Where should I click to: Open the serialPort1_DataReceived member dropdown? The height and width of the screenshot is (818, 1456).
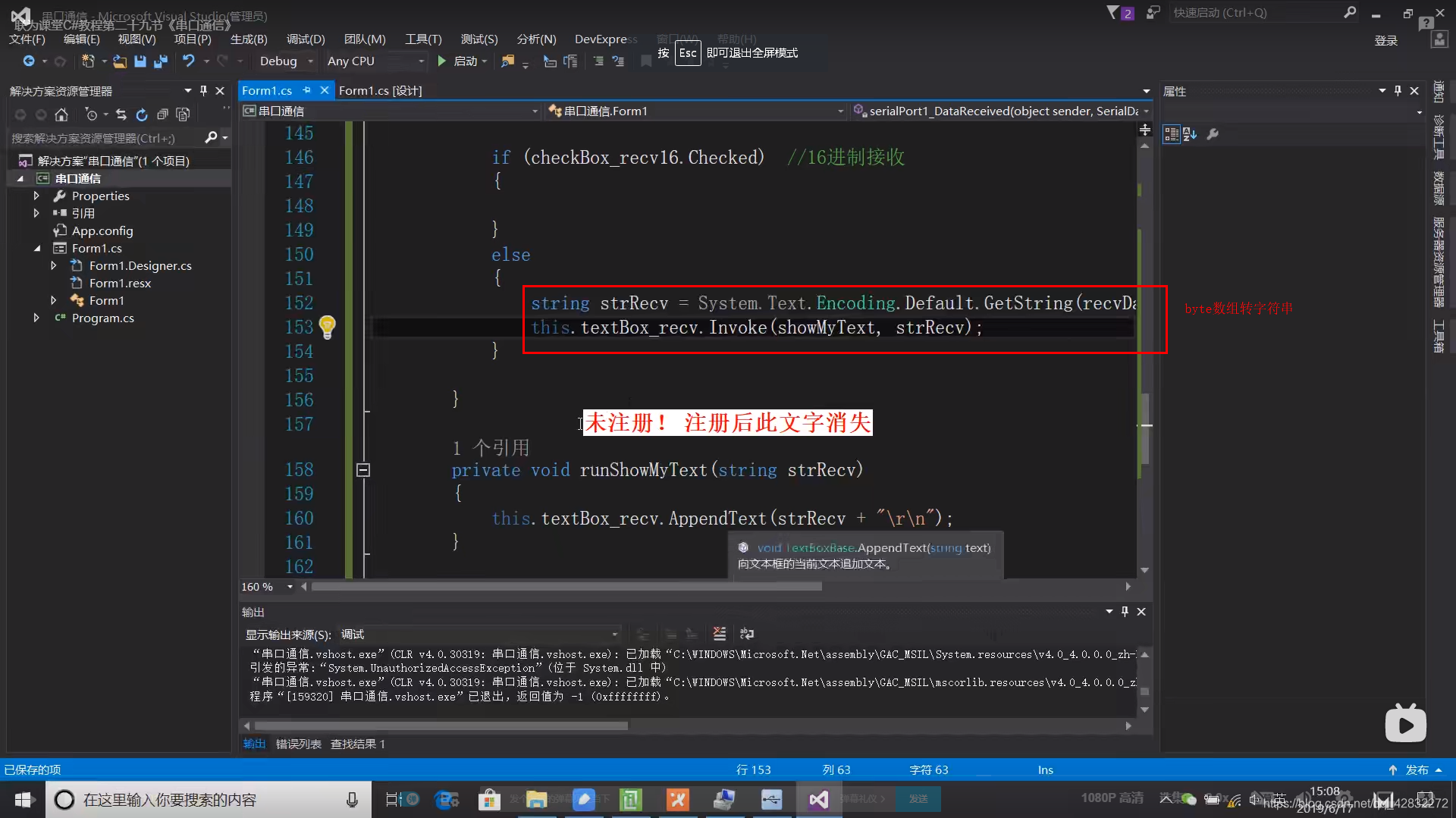click(1000, 111)
